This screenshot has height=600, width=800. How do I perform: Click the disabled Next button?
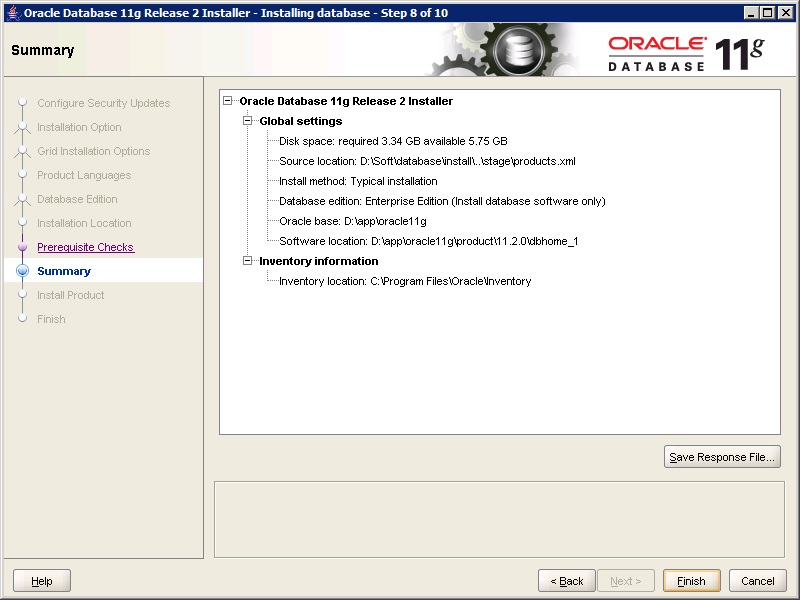tap(626, 581)
